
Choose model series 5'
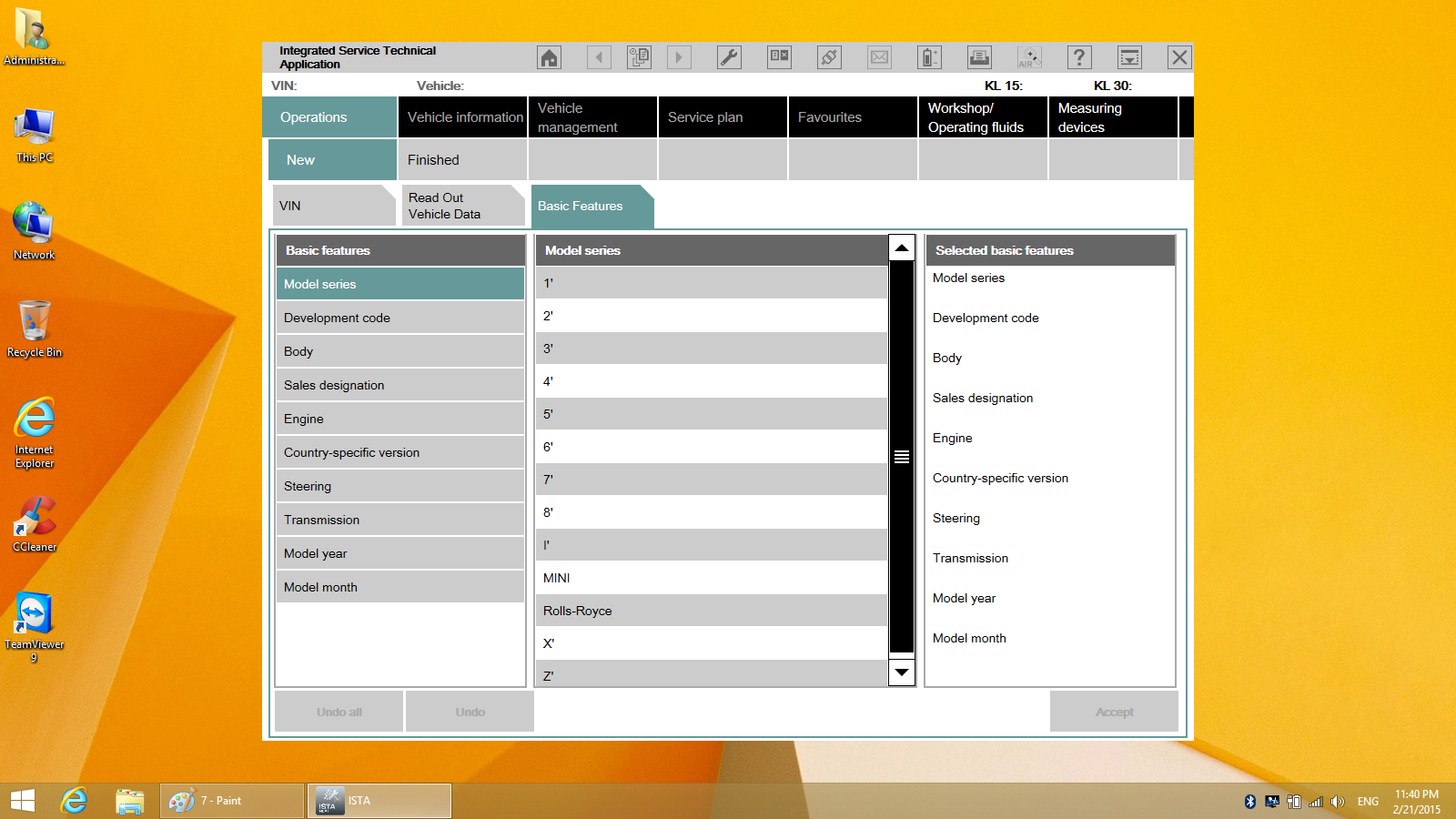(712, 414)
